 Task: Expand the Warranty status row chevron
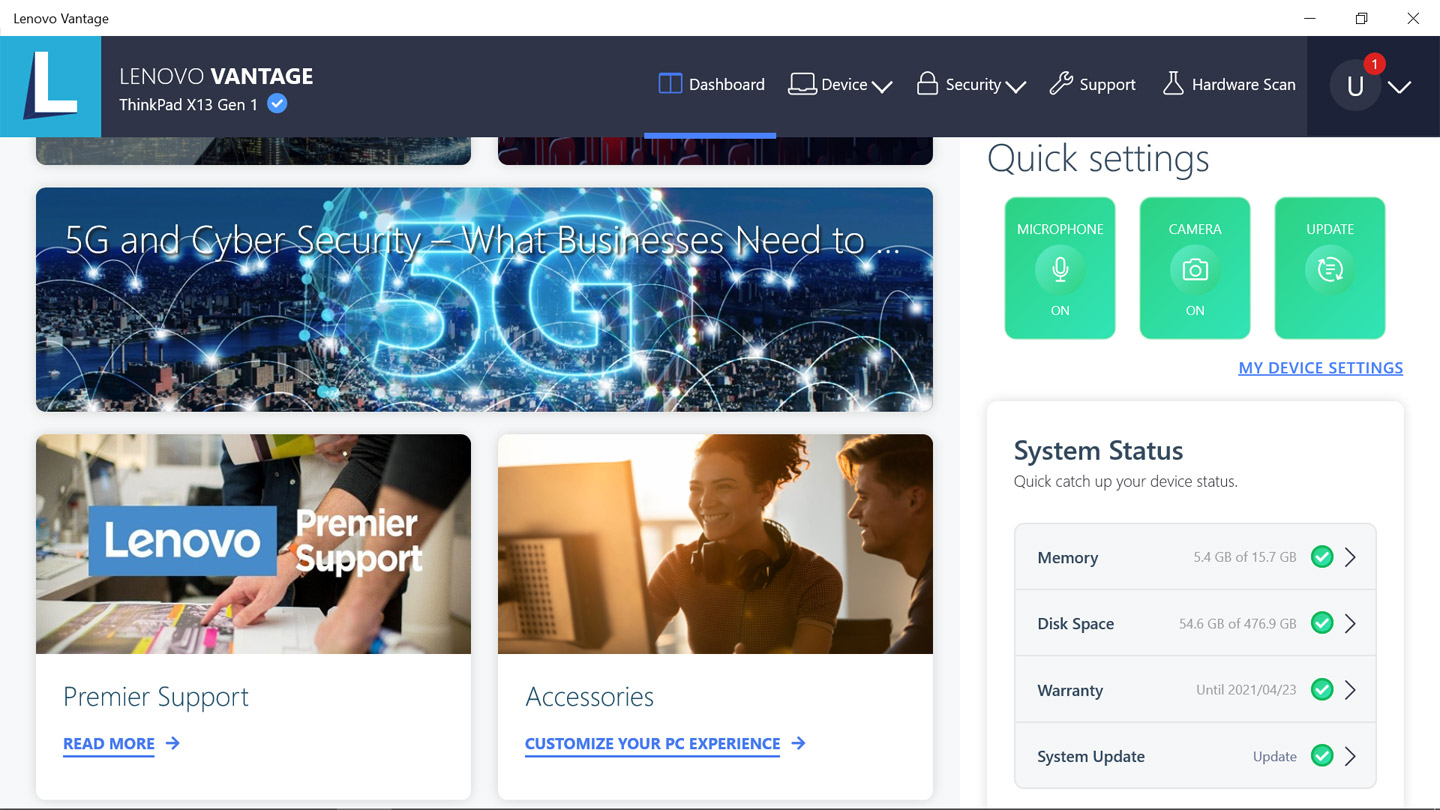pos(1350,689)
